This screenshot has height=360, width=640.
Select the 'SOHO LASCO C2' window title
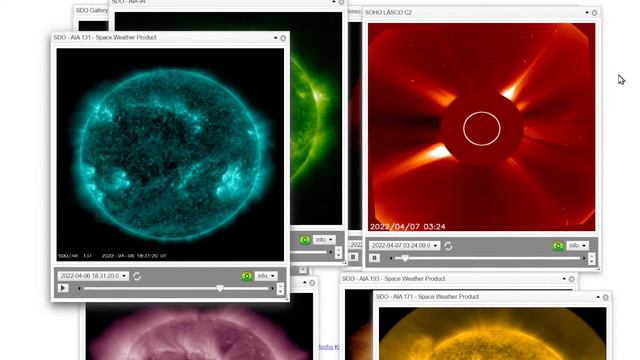click(388, 13)
